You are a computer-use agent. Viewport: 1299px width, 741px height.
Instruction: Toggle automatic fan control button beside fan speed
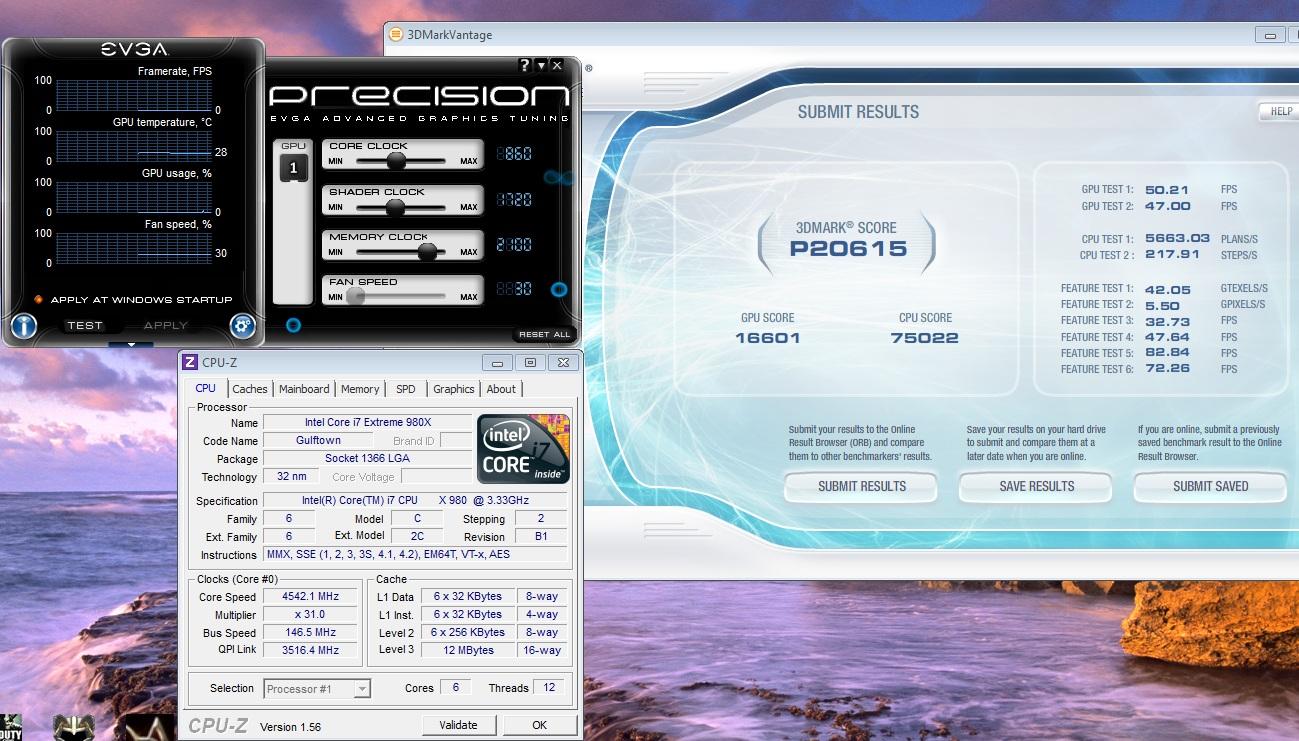(559, 290)
